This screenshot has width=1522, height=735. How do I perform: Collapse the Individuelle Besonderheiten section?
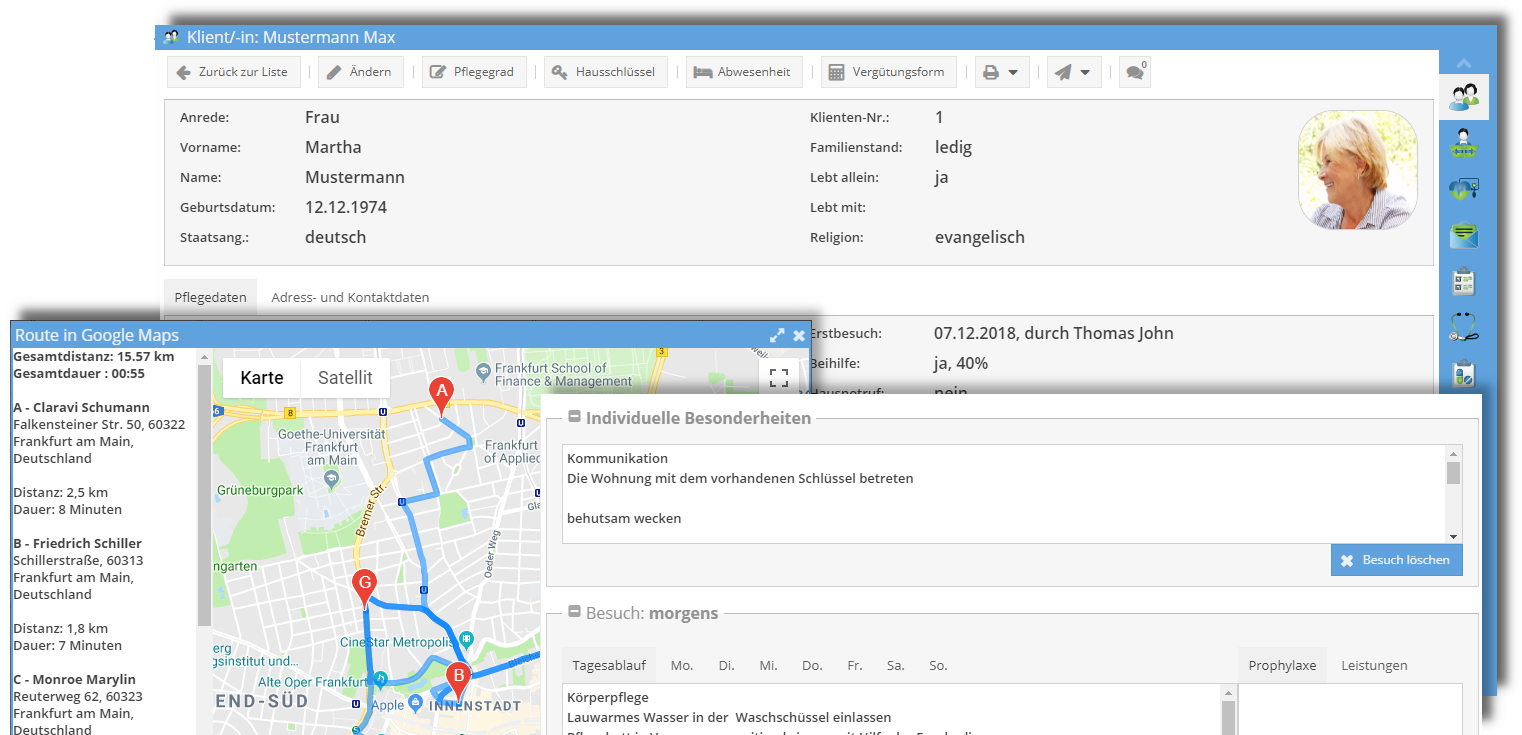(574, 417)
